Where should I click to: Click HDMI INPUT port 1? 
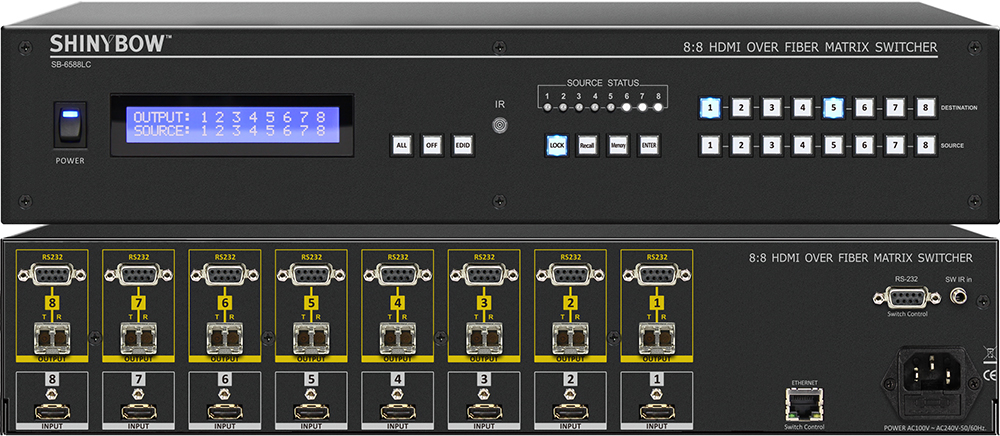click(657, 411)
